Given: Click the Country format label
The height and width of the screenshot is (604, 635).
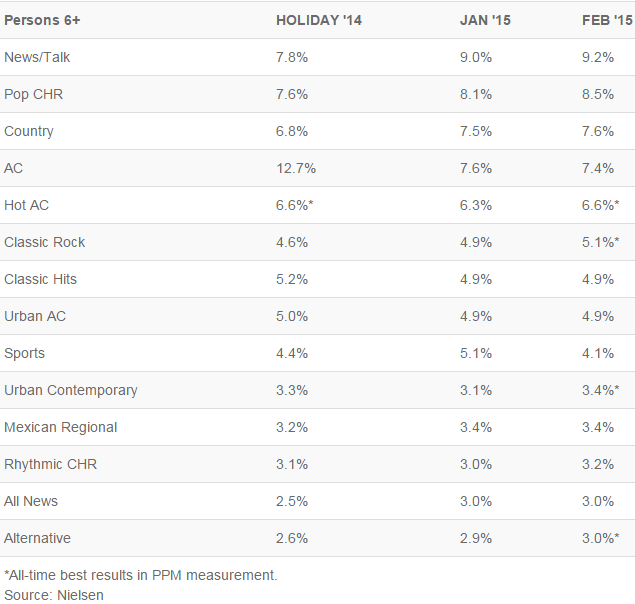Looking at the screenshot, I should (29, 131).
